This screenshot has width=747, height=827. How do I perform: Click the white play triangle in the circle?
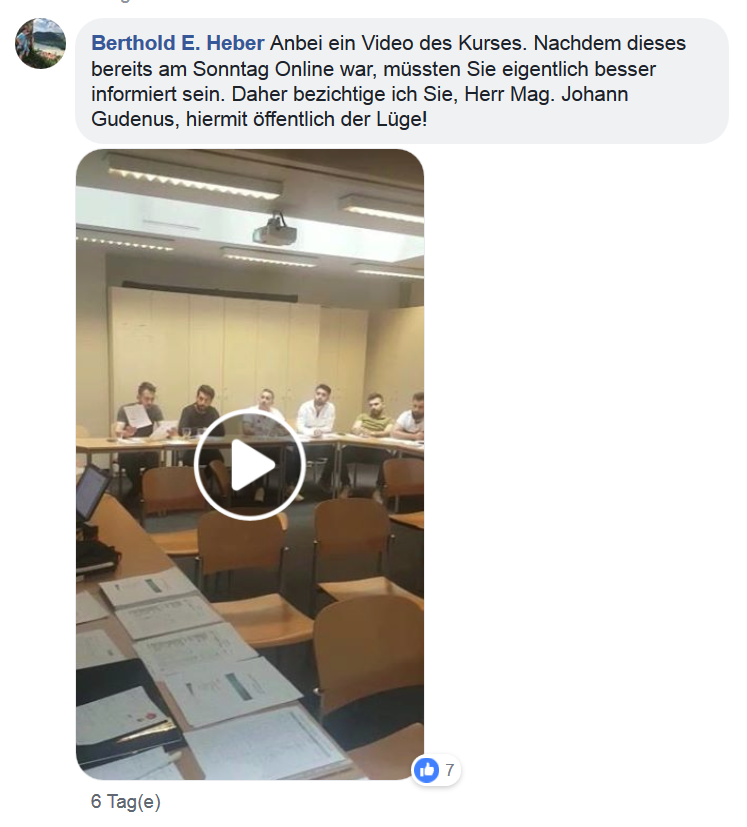tap(253, 465)
